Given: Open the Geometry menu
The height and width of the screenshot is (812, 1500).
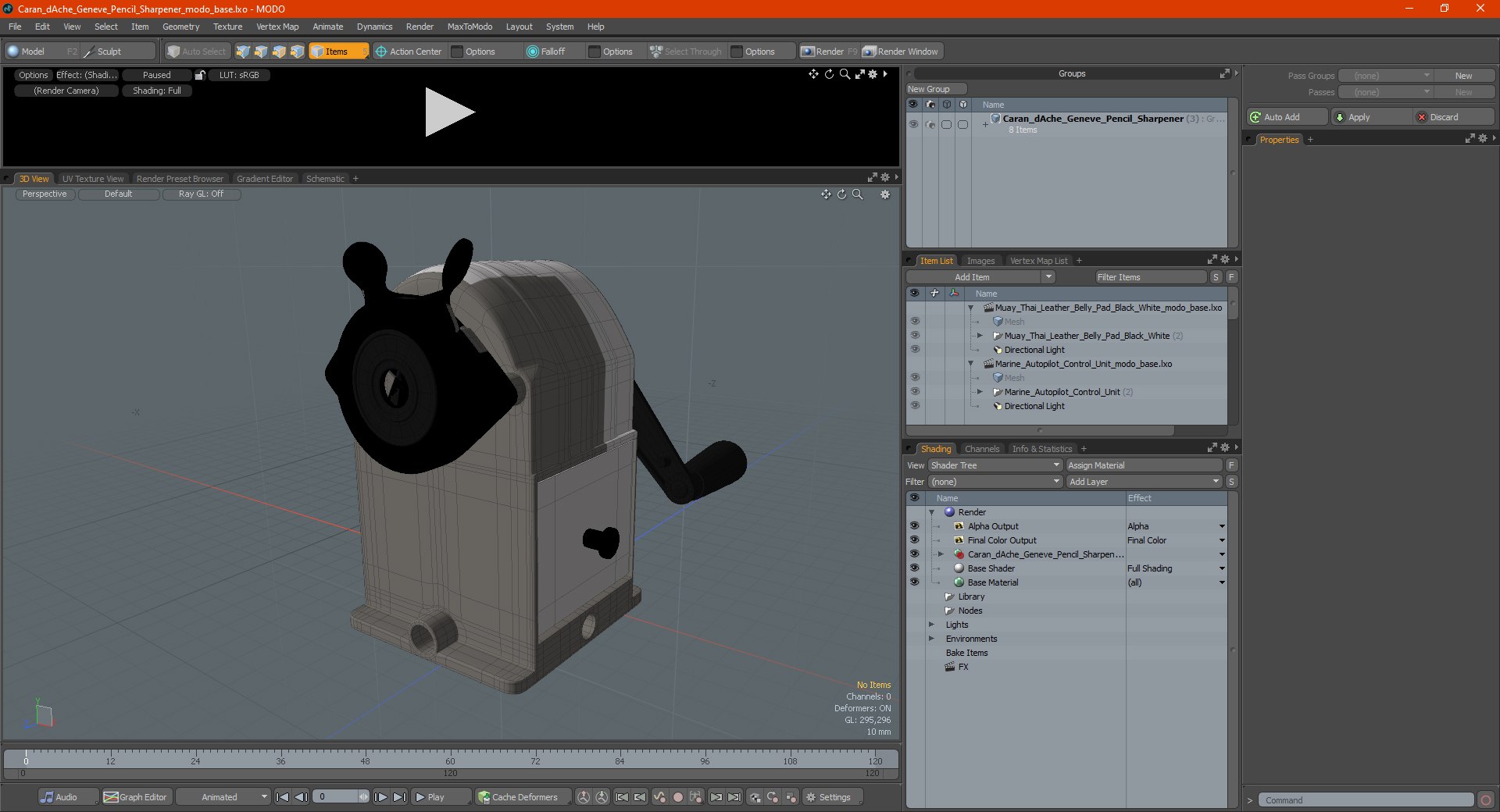Looking at the screenshot, I should point(180,27).
